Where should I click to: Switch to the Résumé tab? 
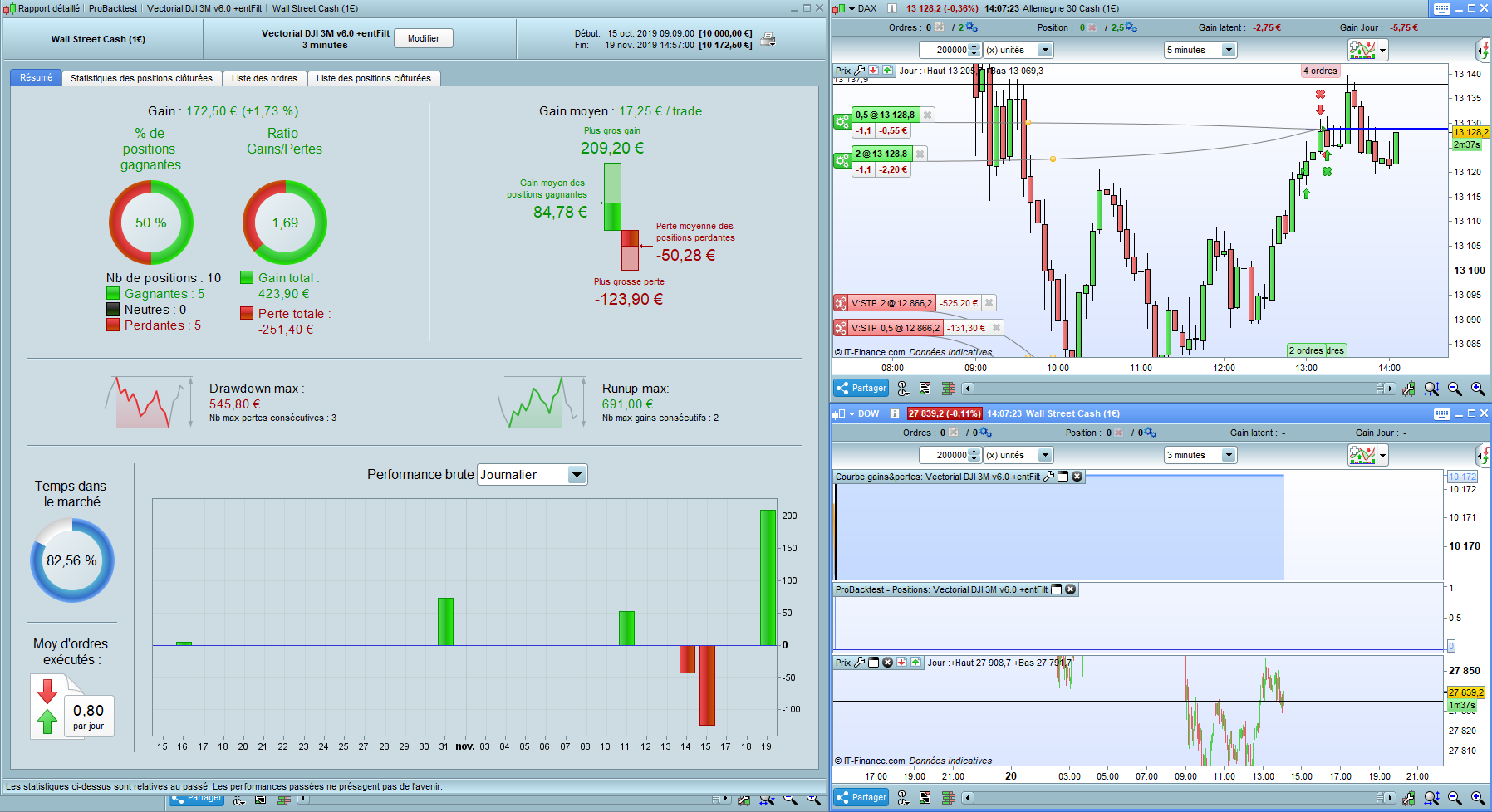[x=36, y=78]
